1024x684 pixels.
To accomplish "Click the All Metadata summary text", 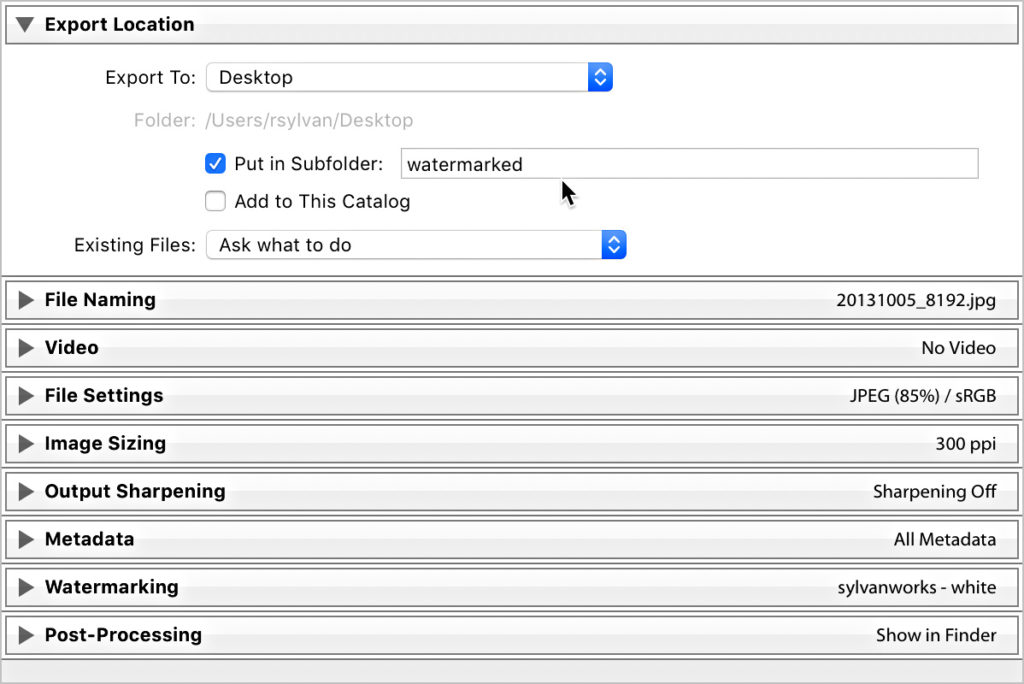I will (944, 540).
